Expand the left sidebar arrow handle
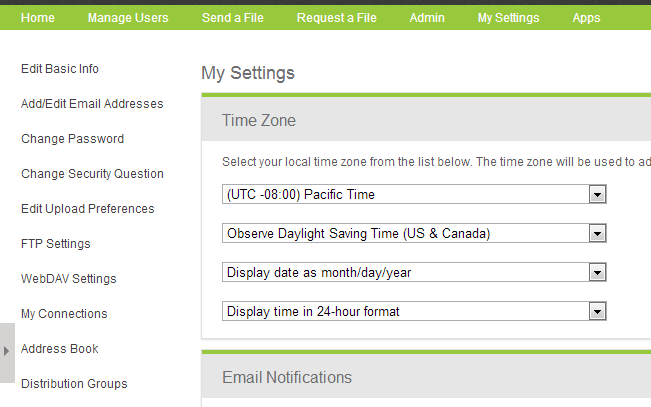This screenshot has width=651, height=407. (7, 352)
